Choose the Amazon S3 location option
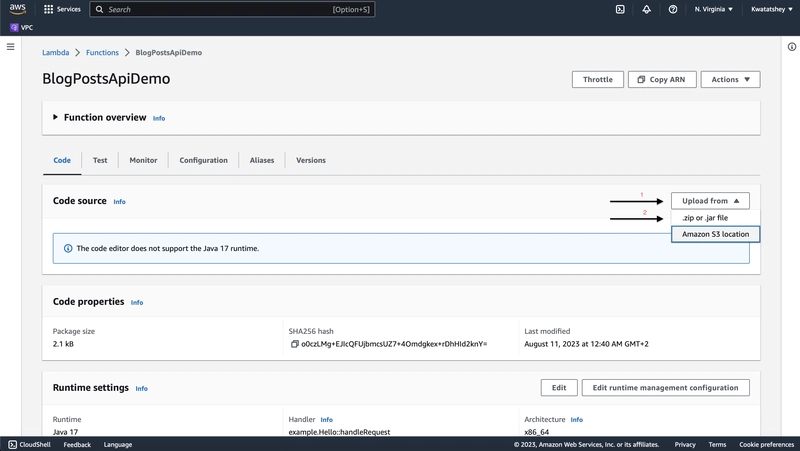This screenshot has width=800, height=451. click(x=715, y=234)
